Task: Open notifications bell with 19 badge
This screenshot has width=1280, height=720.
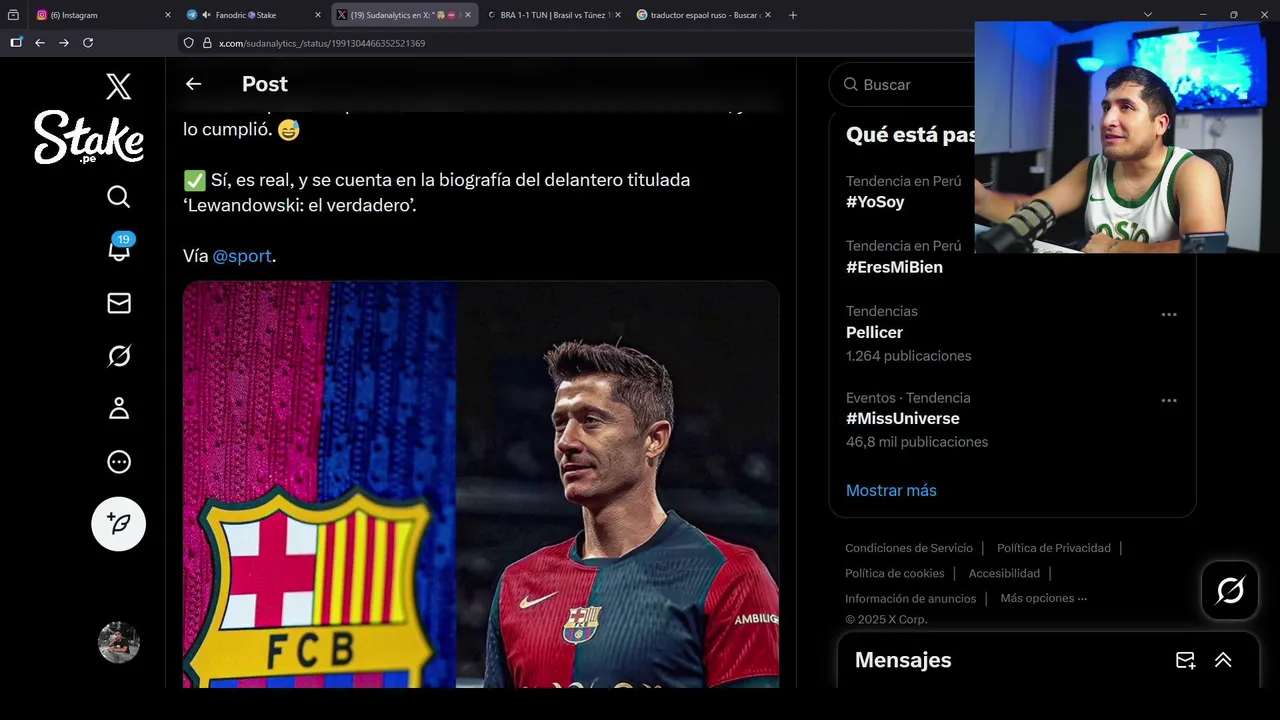Action: click(x=119, y=248)
